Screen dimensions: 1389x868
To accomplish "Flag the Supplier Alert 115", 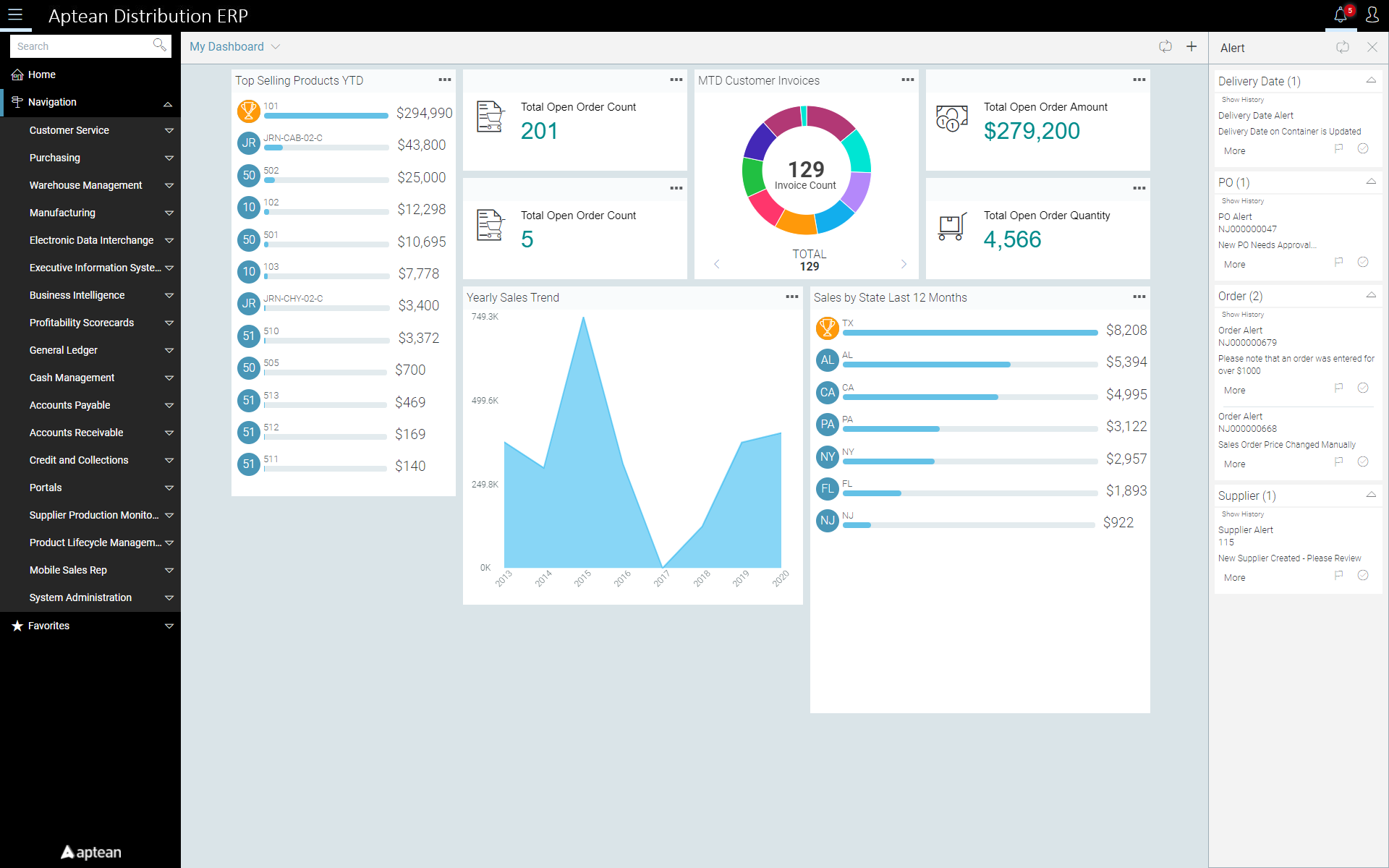I will tap(1339, 575).
